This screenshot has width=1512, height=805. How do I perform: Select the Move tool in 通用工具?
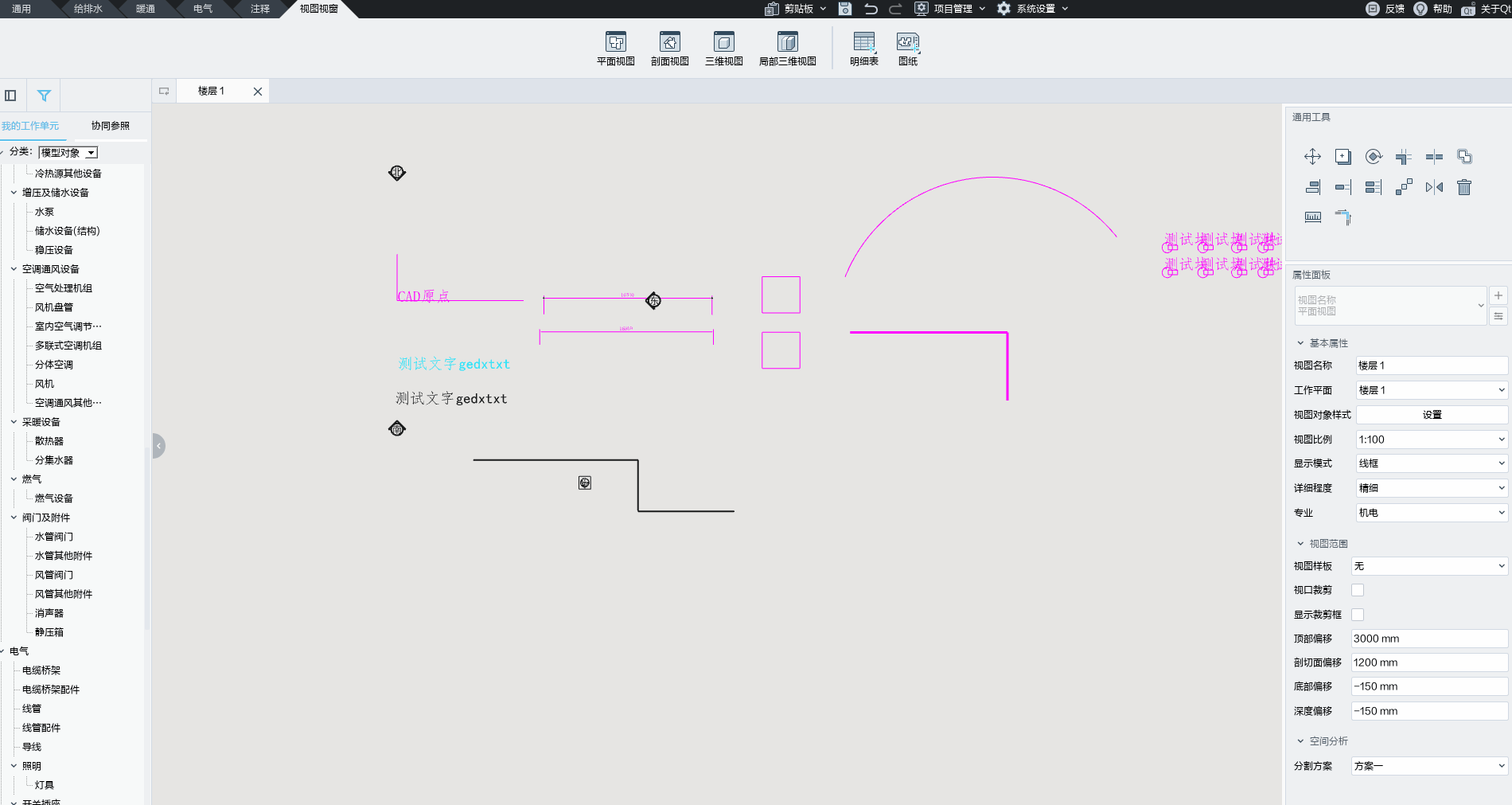point(1312,157)
